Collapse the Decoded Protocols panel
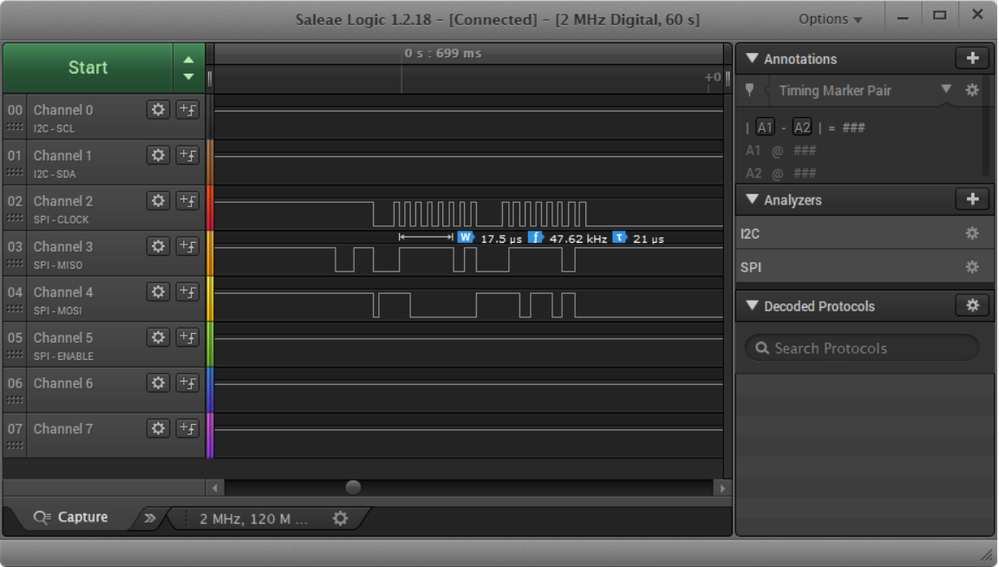This screenshot has width=999, height=567. tap(752, 306)
